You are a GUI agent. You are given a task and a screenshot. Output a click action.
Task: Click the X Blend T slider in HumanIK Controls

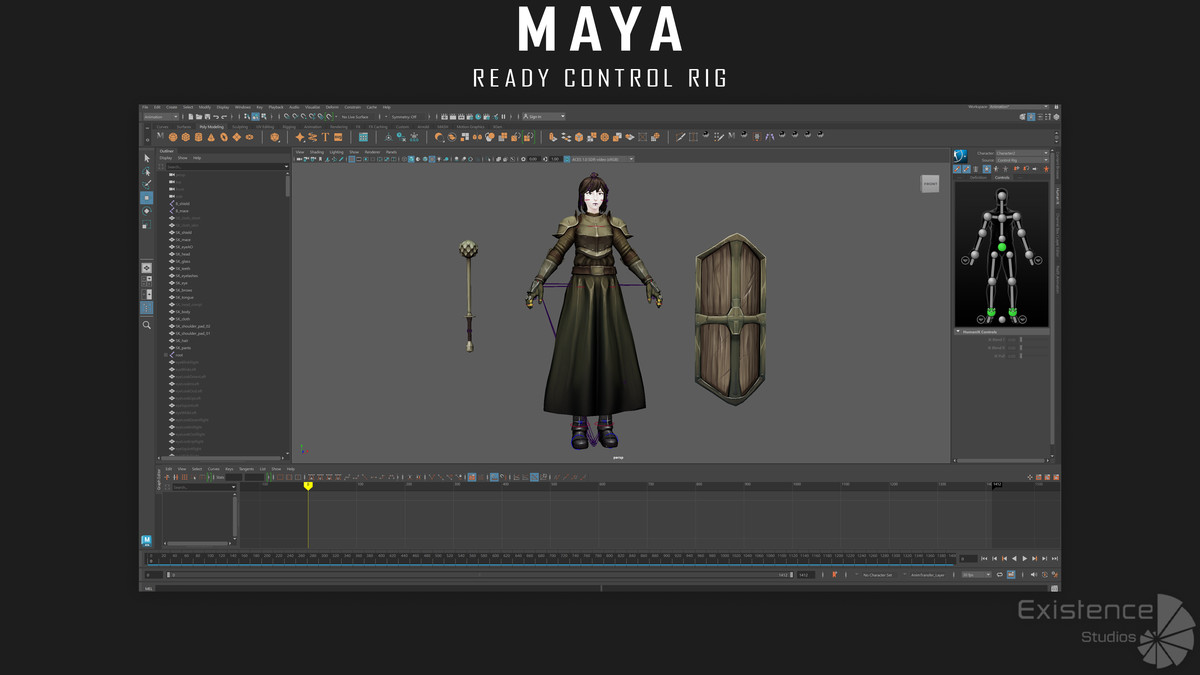pos(1020,338)
